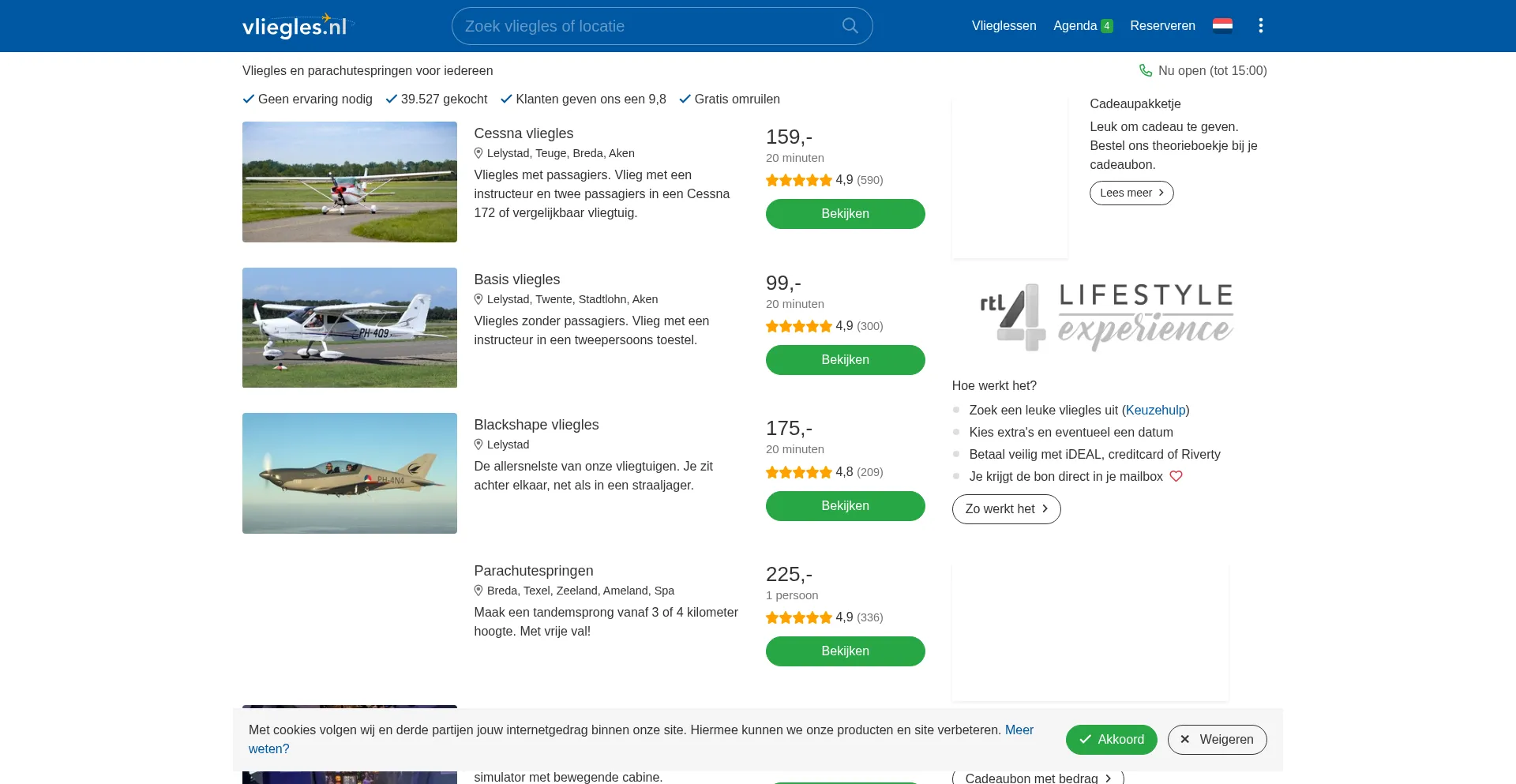Screen dimensions: 1516x784
Task: Click the green Agenda badge showing 4
Action: pos(1107,26)
